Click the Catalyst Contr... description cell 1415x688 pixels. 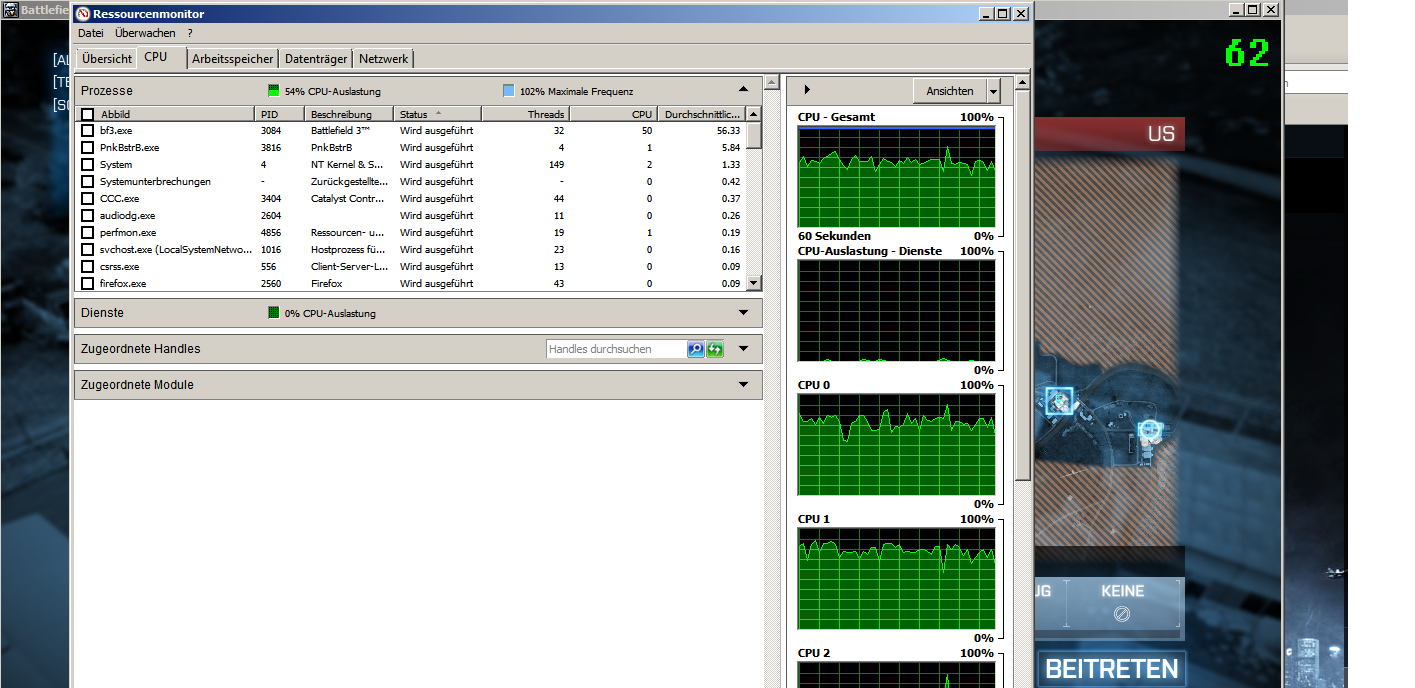point(347,199)
